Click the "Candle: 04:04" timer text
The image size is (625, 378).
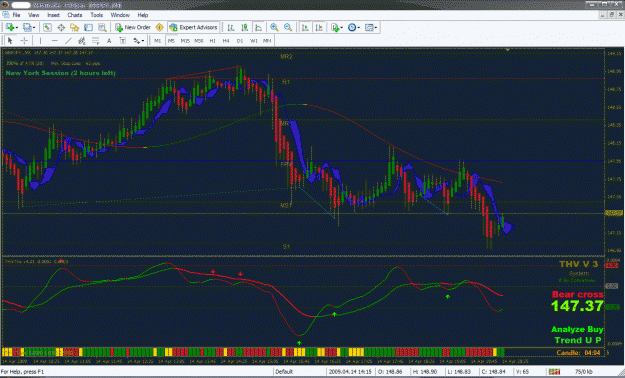click(x=578, y=352)
